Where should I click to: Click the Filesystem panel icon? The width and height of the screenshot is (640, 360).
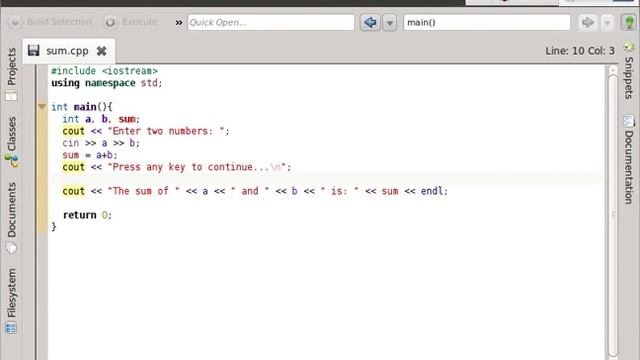point(11,328)
